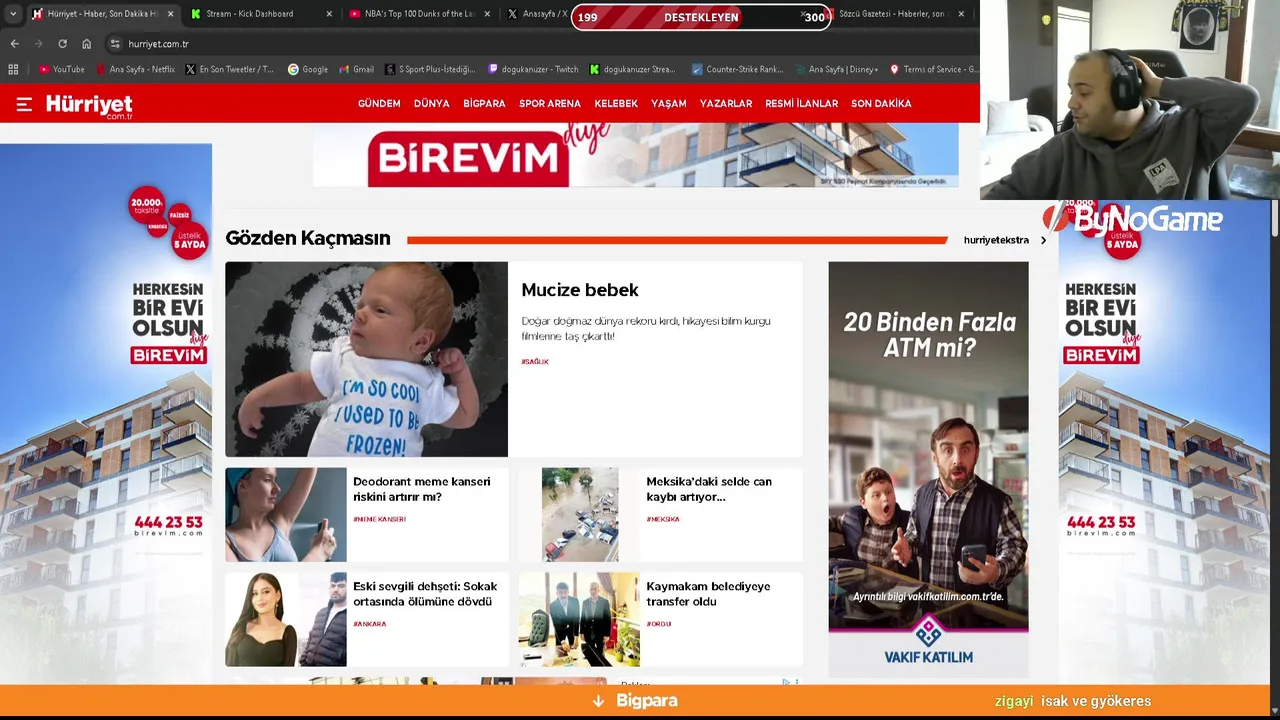Close the Hürriyet browser tab
The image size is (1280, 720).
tap(170, 14)
